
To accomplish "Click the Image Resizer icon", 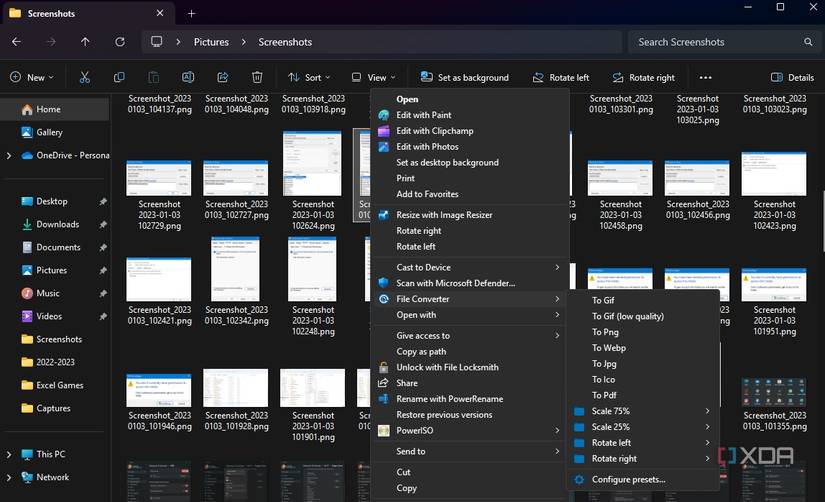I will [x=384, y=215].
